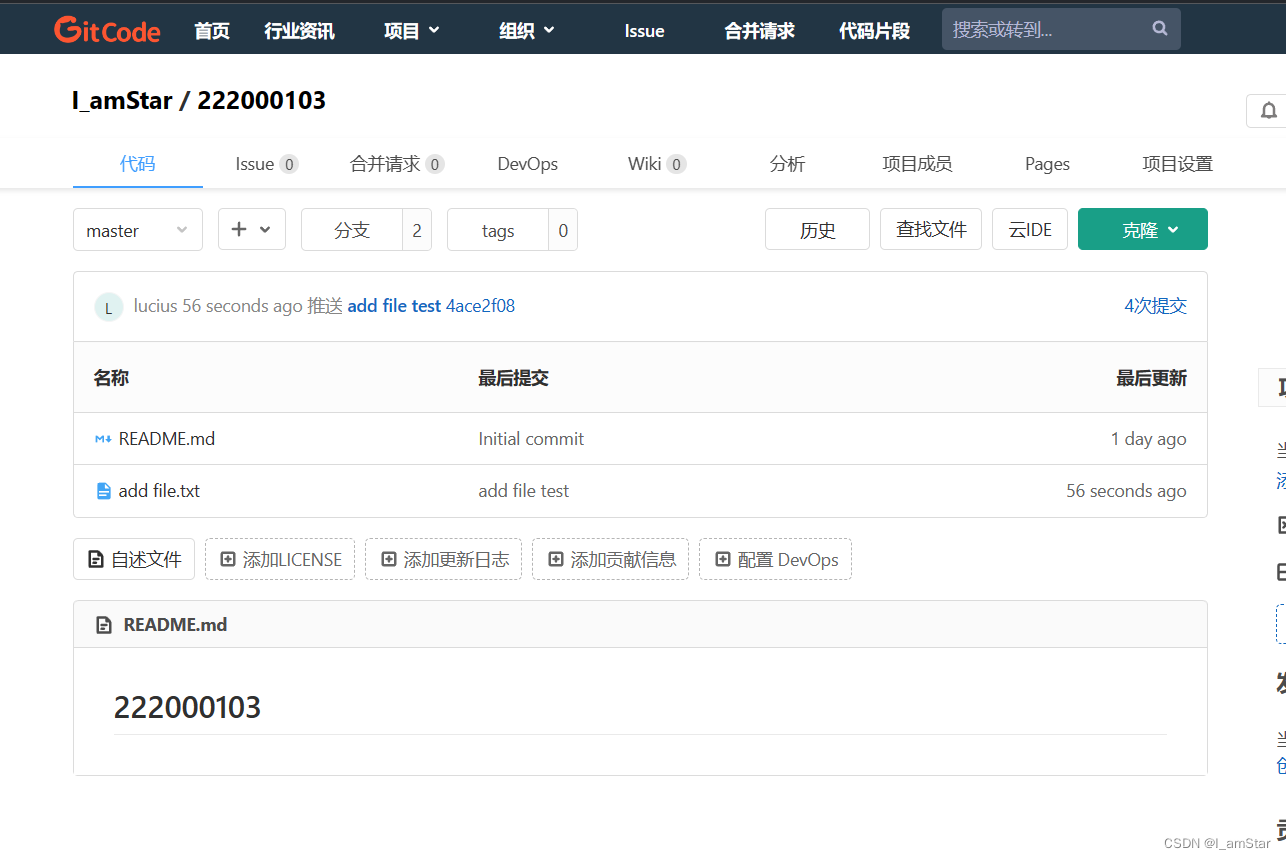Click the branch count 2
This screenshot has height=859, width=1286.
tap(417, 230)
